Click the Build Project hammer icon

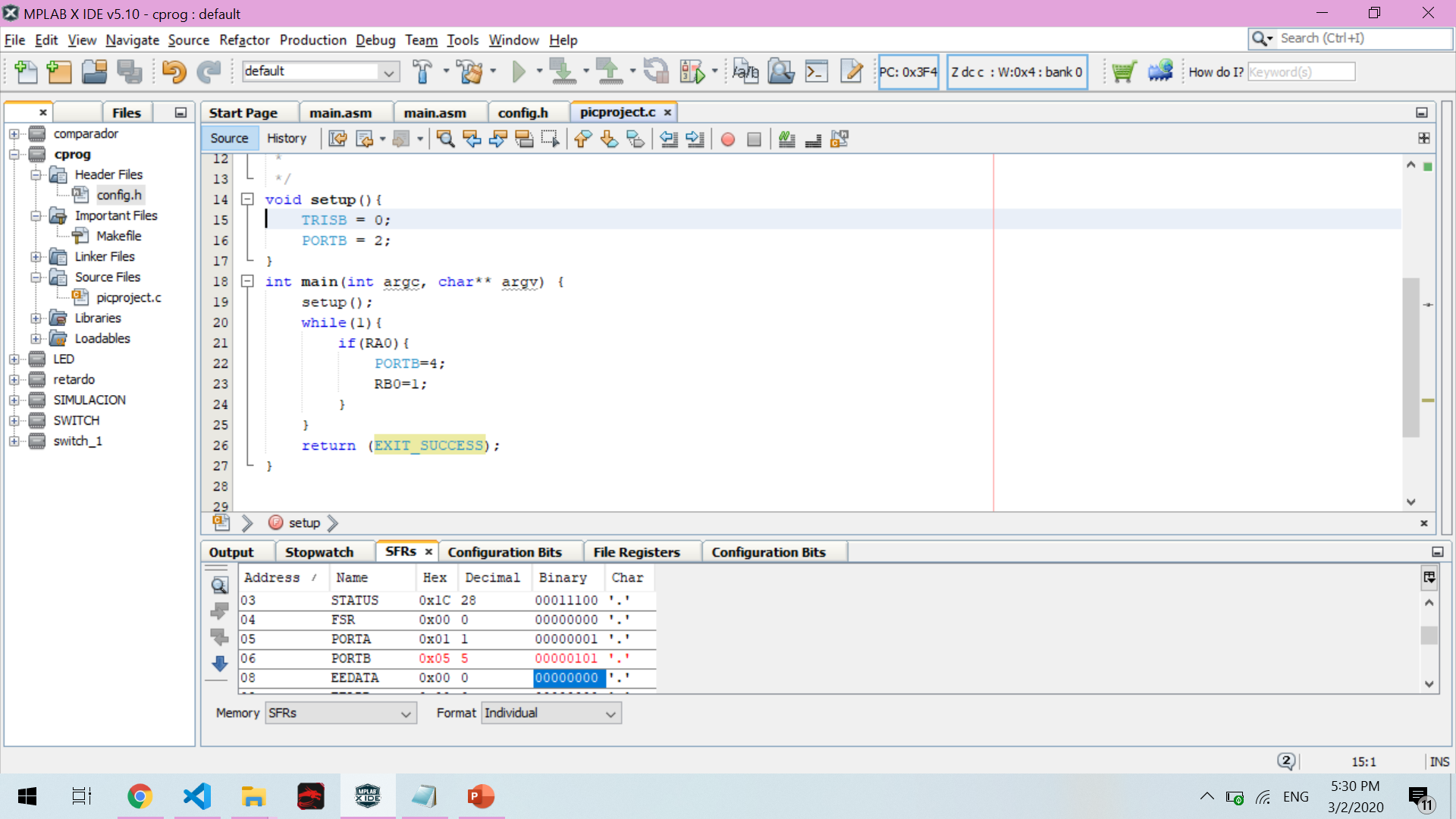422,72
